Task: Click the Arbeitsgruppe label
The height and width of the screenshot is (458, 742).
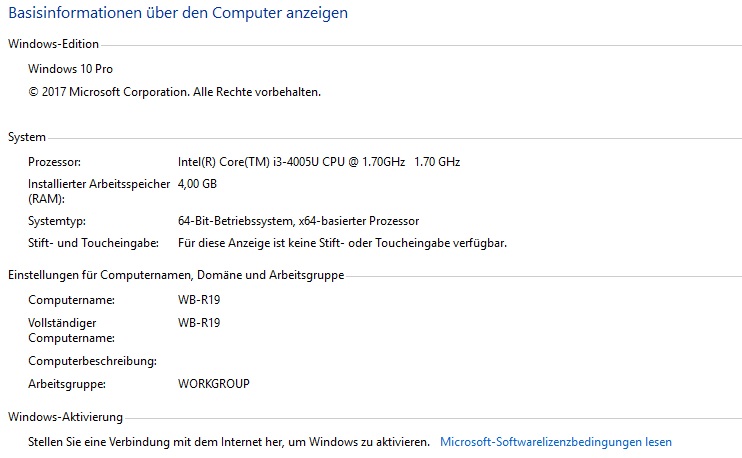Action: [x=67, y=383]
